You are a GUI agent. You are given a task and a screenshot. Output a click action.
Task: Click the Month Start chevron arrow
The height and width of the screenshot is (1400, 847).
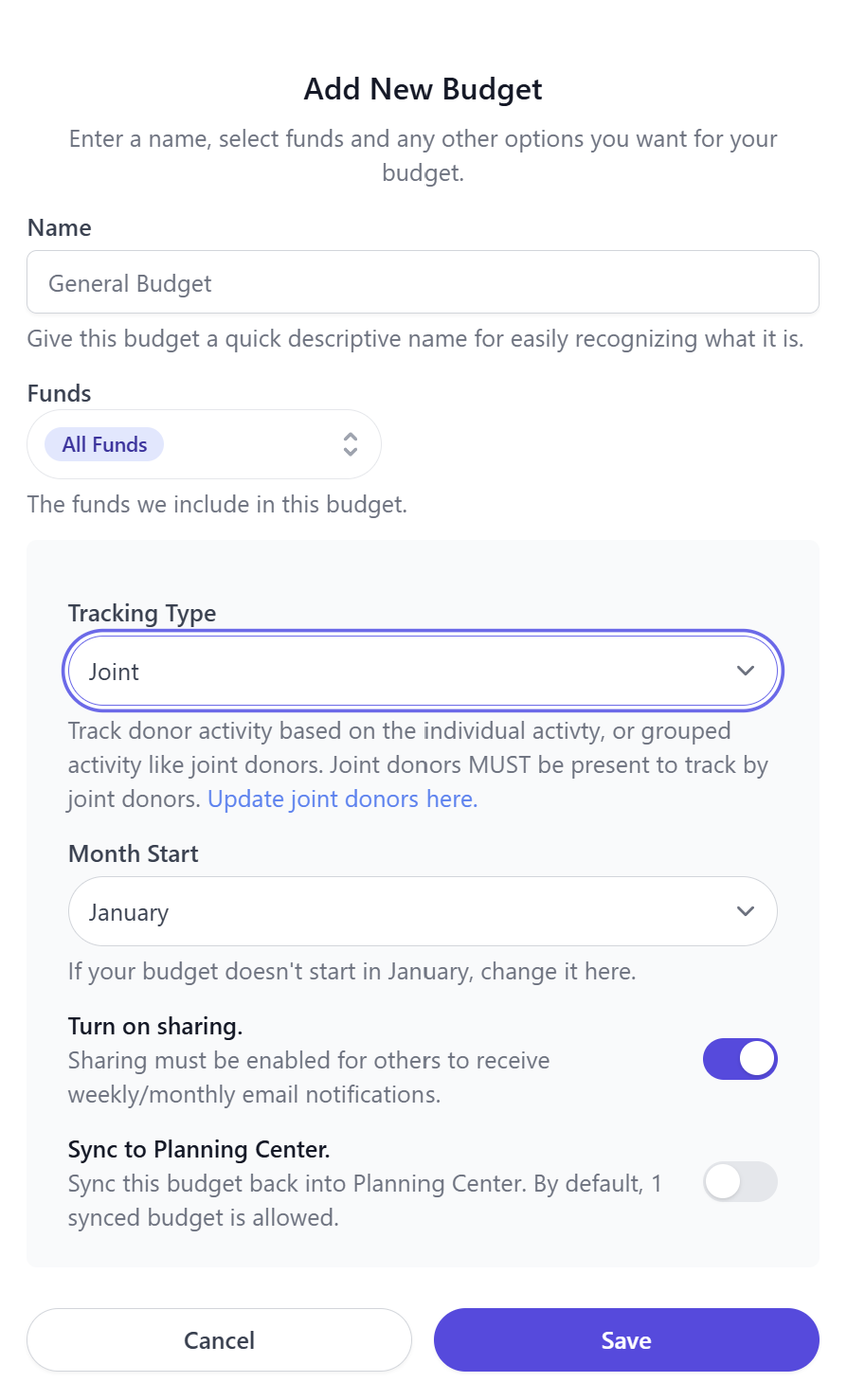(746, 911)
